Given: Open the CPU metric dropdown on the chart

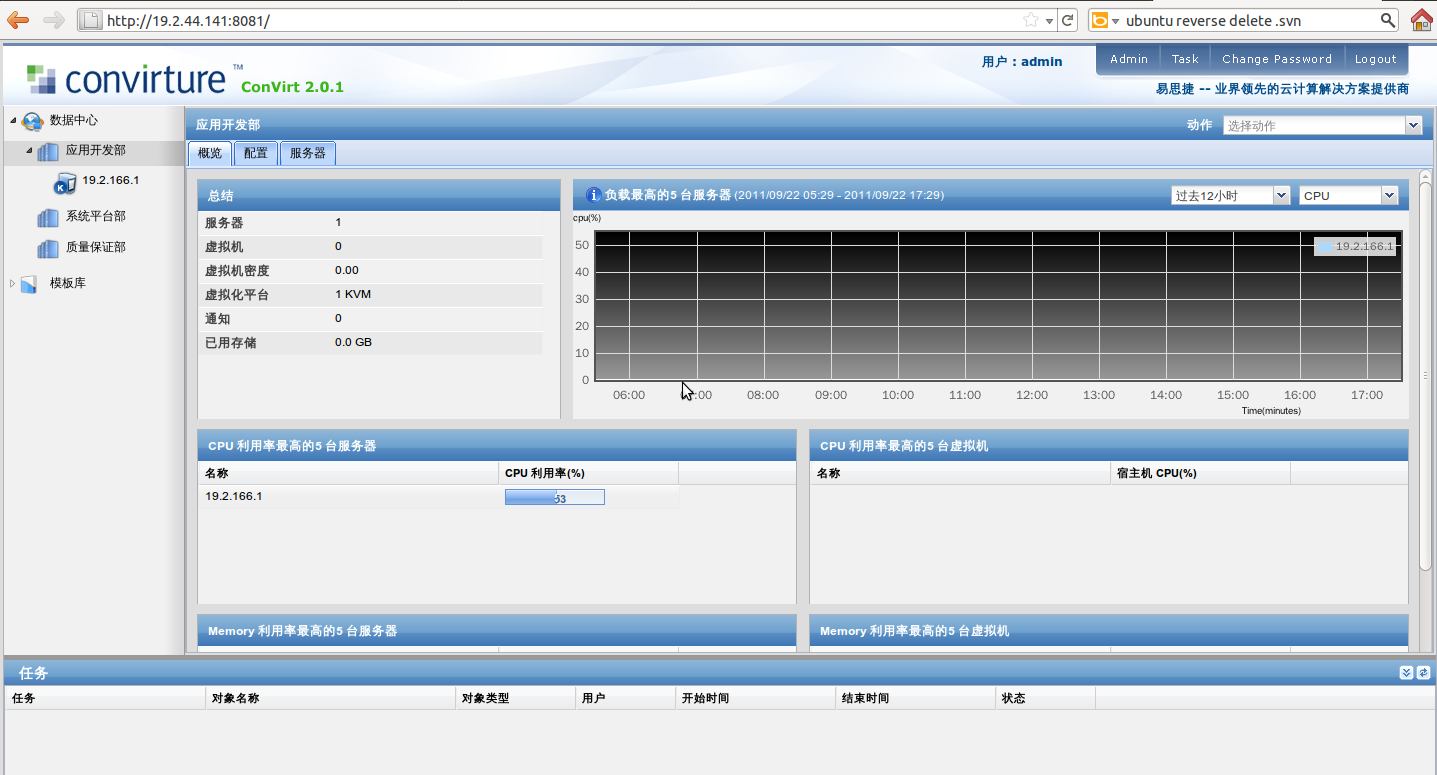Looking at the screenshot, I should 1389,196.
